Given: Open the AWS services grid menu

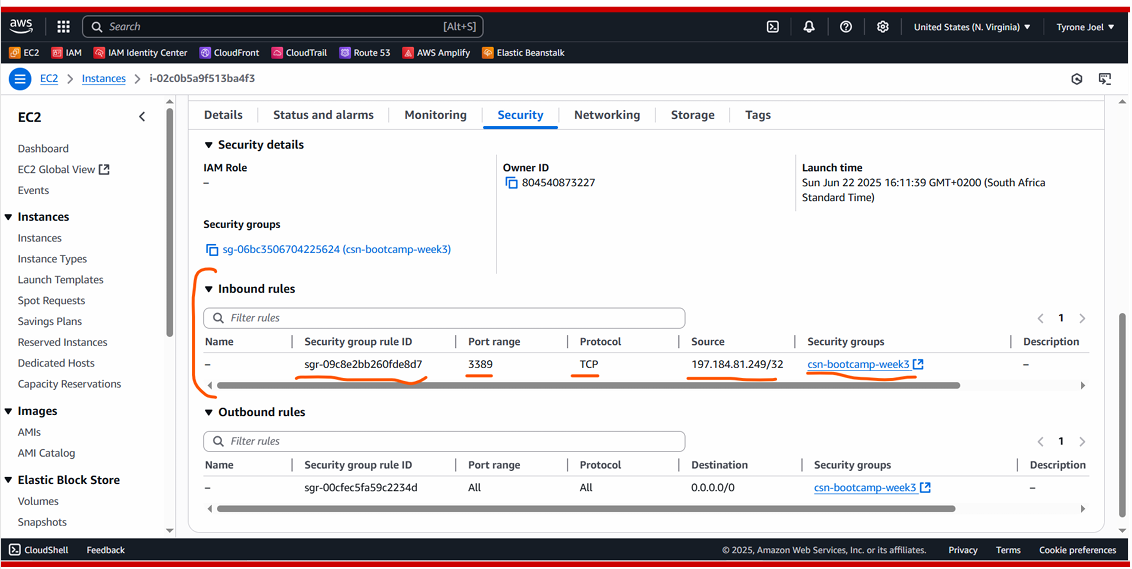Looking at the screenshot, I should pos(63,27).
